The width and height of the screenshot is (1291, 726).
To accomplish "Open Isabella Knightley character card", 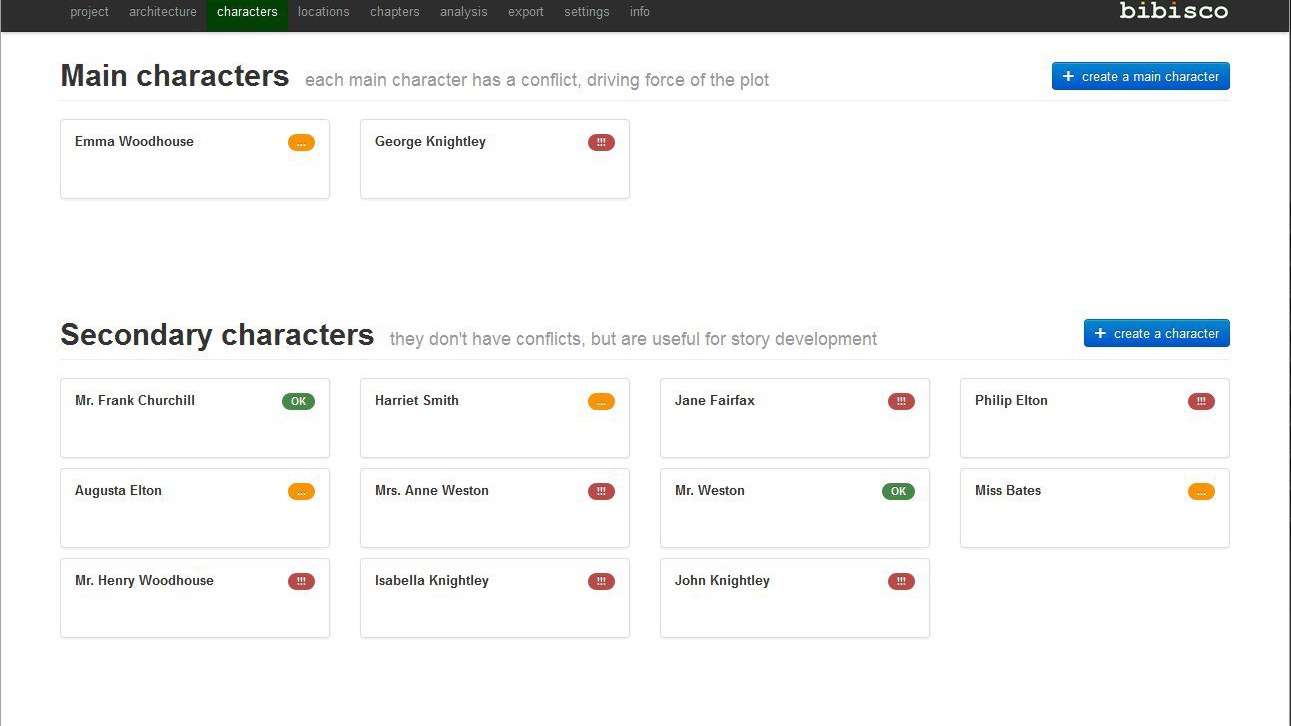I will (495, 598).
